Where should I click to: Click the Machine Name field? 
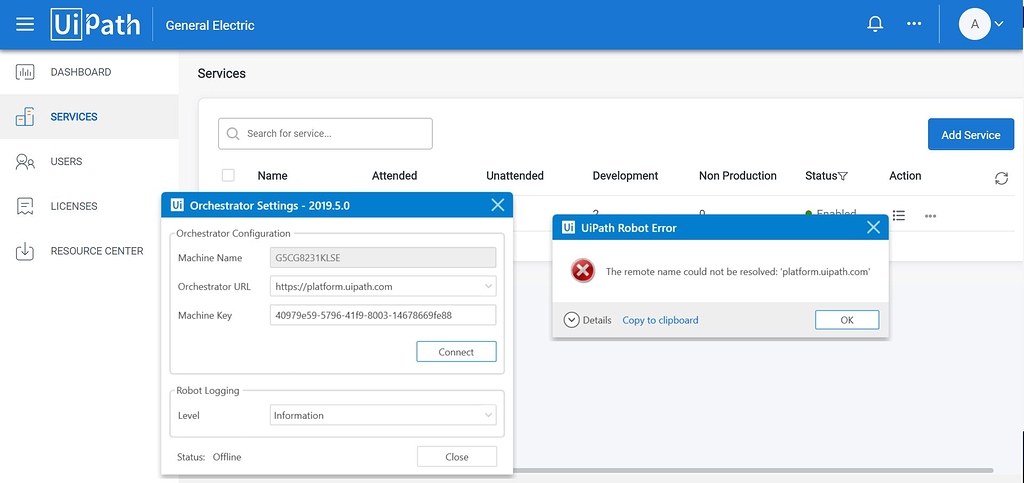coord(383,258)
